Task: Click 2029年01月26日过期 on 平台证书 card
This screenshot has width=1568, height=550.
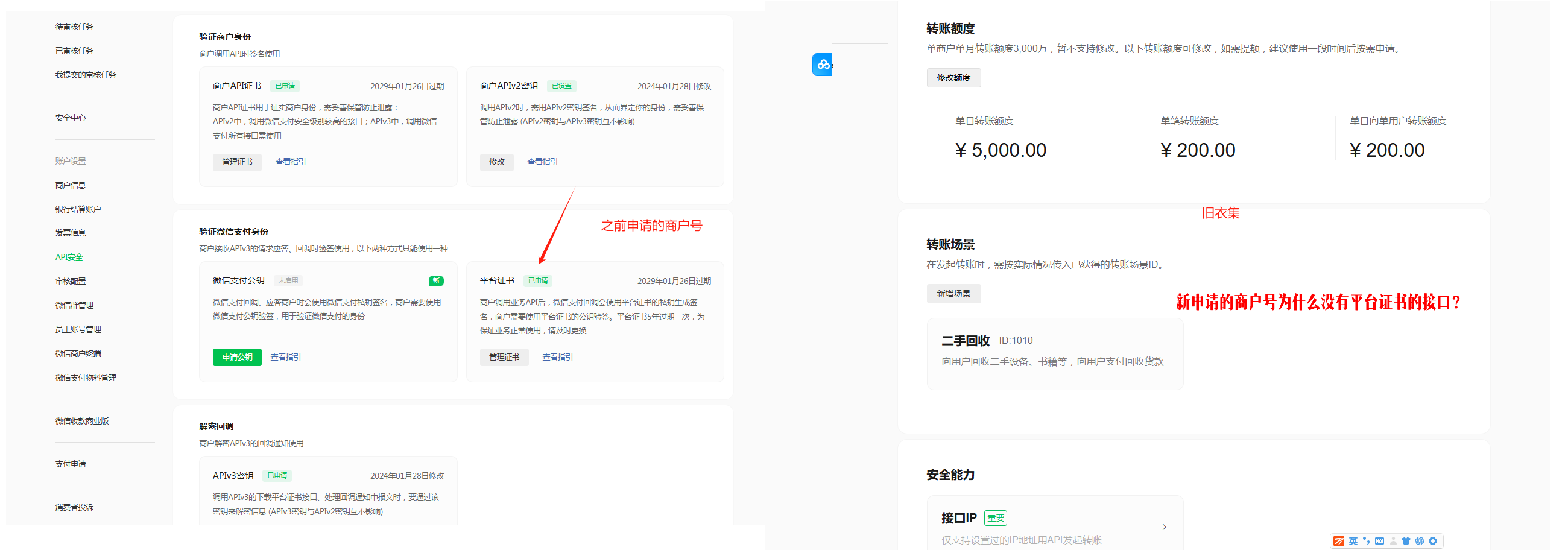Action: [x=674, y=281]
